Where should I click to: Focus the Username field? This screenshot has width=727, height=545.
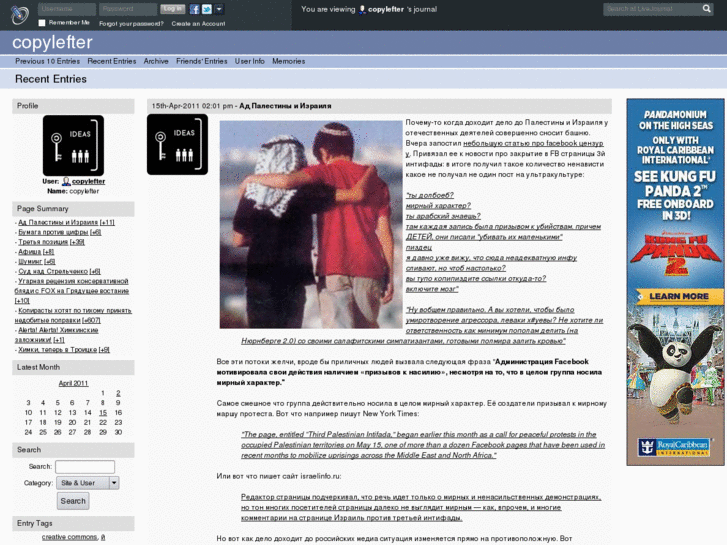click(x=67, y=9)
